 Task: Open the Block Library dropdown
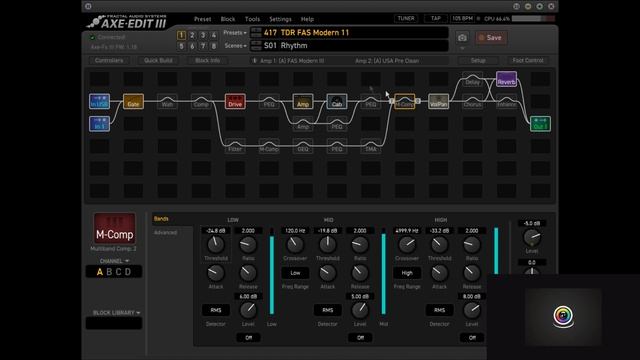(x=116, y=313)
